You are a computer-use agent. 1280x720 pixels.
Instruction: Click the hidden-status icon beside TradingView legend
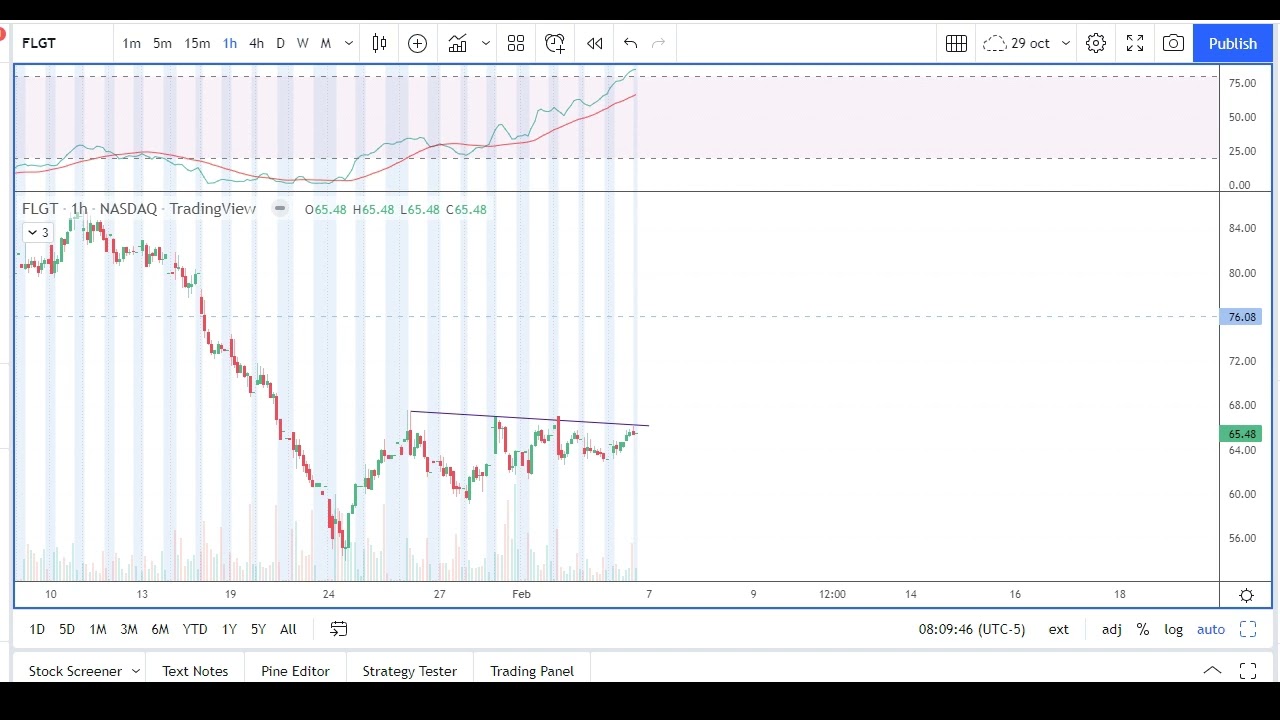[280, 208]
